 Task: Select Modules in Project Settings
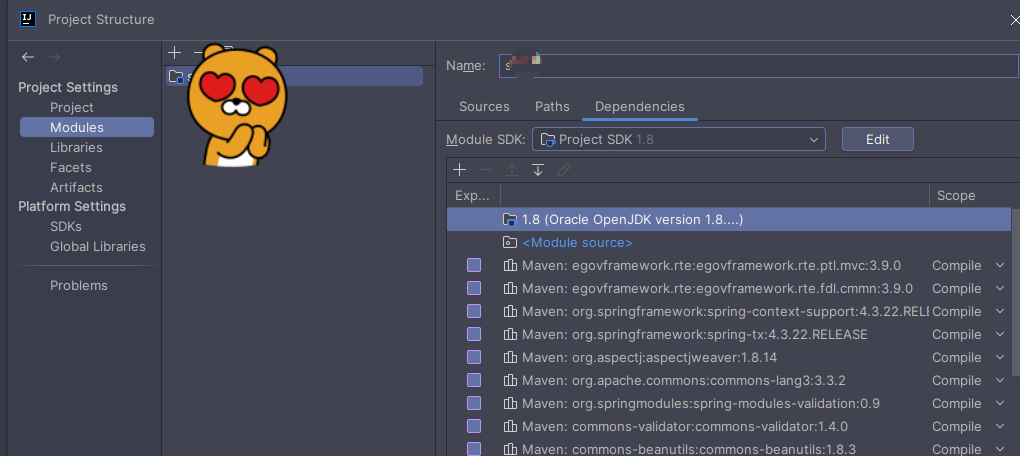pos(87,127)
